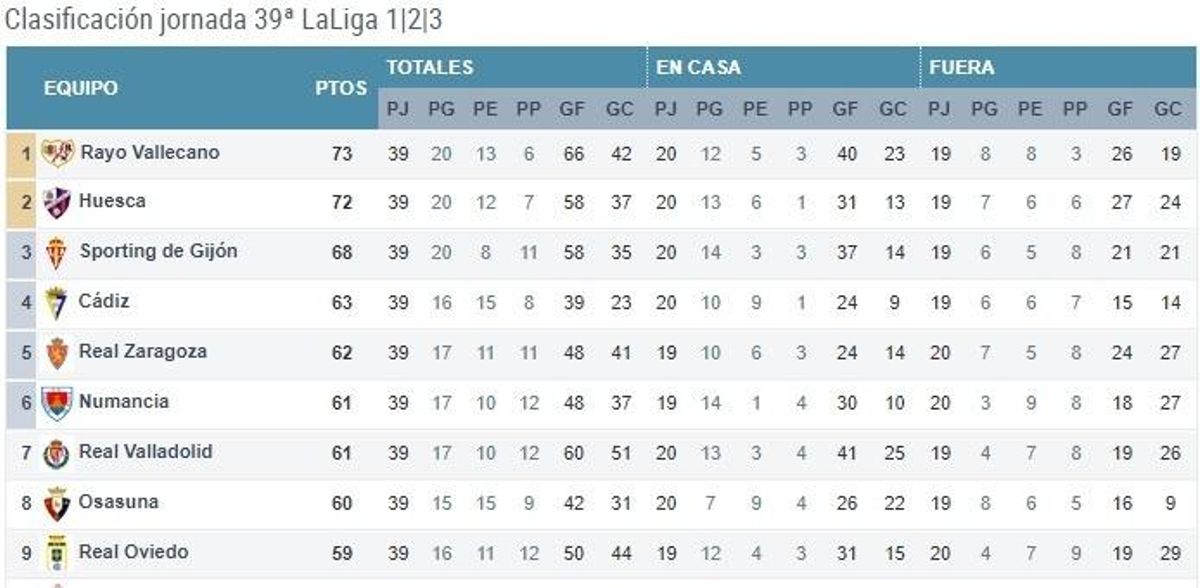The height and width of the screenshot is (588, 1200).
Task: Open the Sporting de Gijón team link
Action: click(x=158, y=251)
